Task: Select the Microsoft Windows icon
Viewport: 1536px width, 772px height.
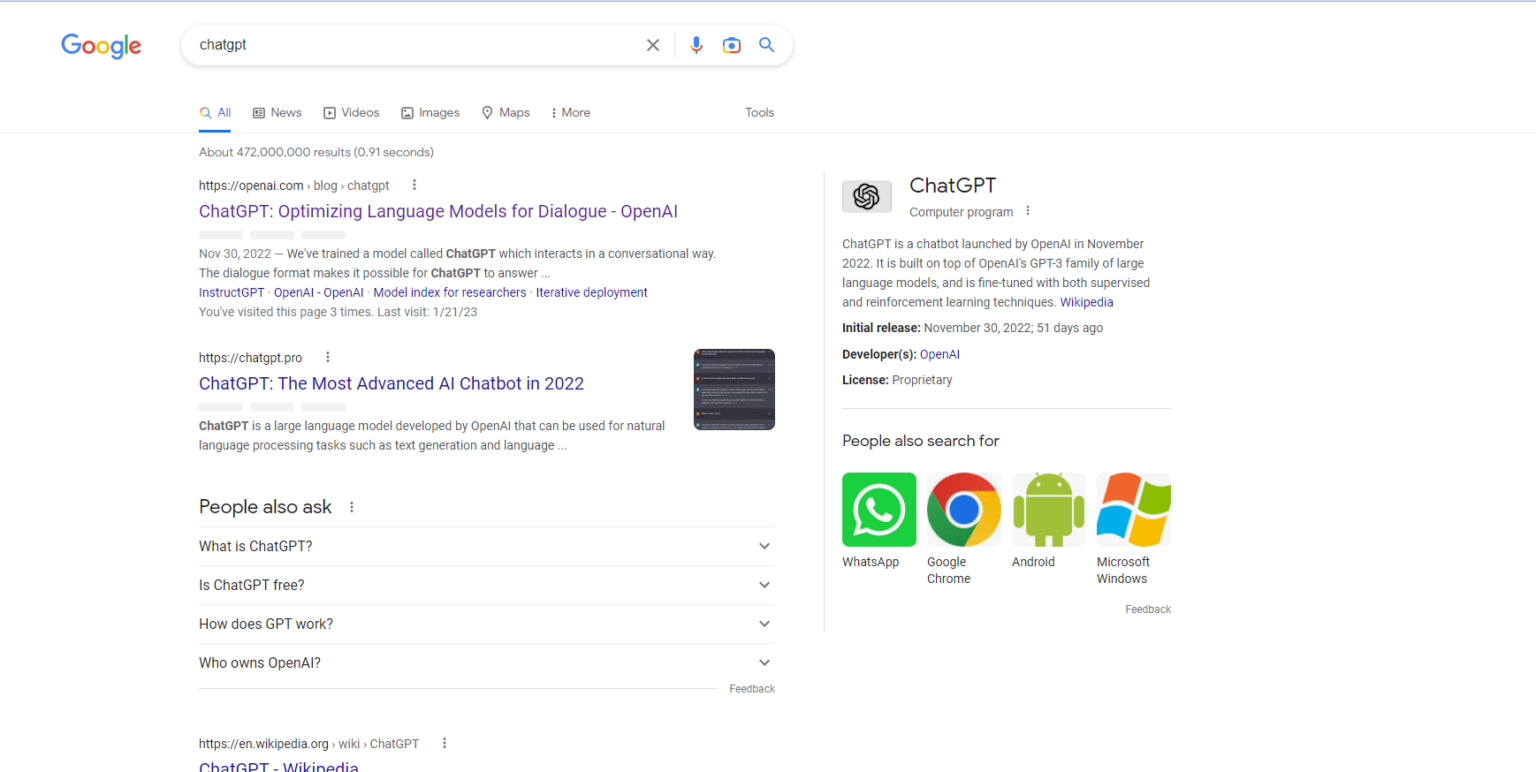Action: pyautogui.click(x=1133, y=509)
